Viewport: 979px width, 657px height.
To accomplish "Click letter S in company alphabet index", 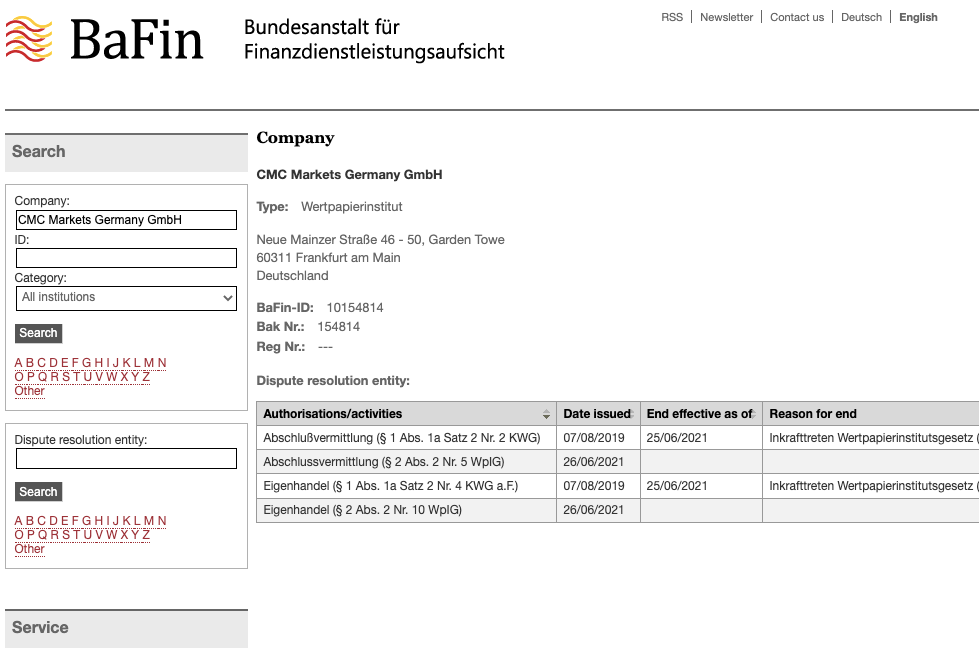I will [66, 377].
